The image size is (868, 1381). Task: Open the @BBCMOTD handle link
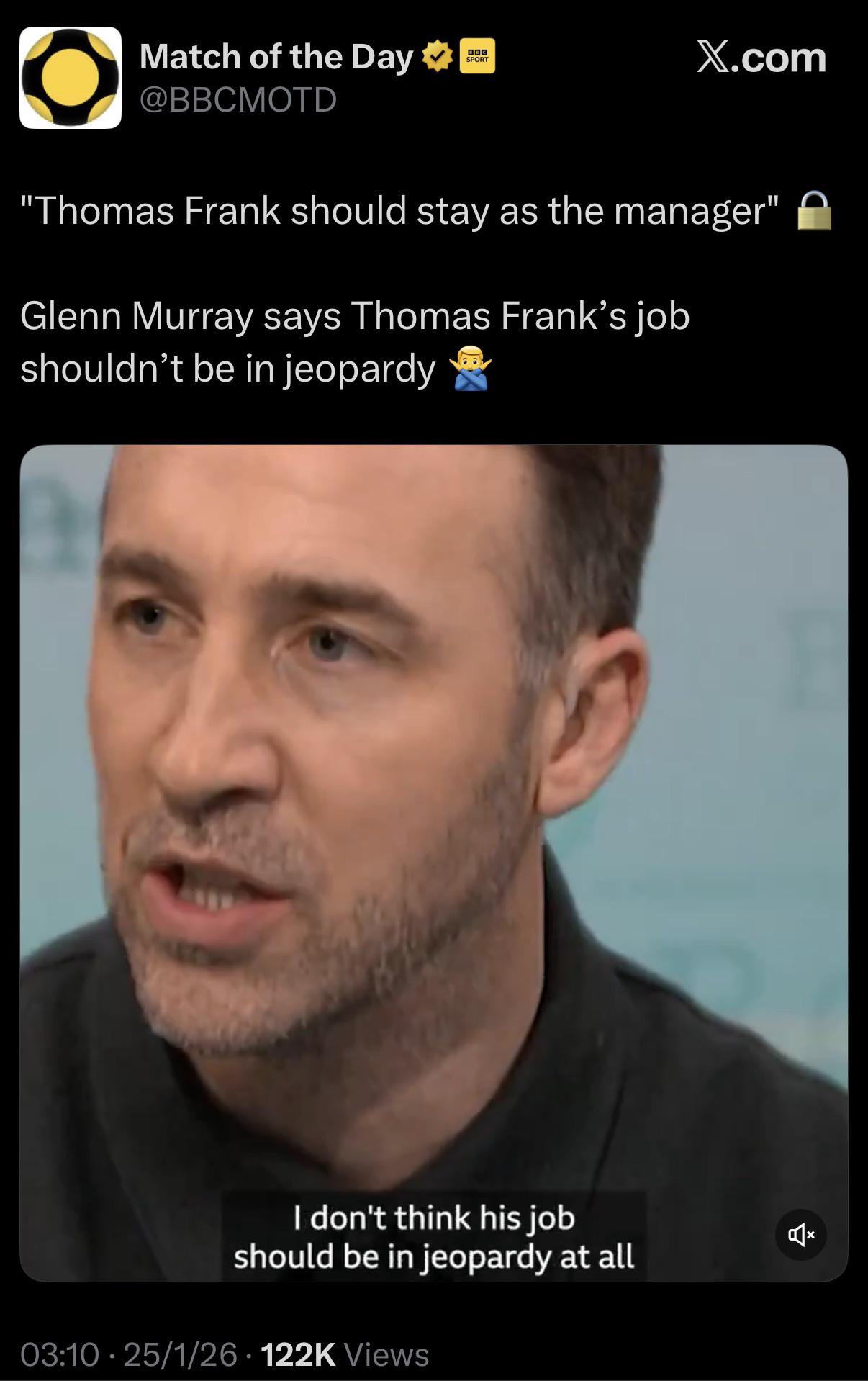click(238, 99)
